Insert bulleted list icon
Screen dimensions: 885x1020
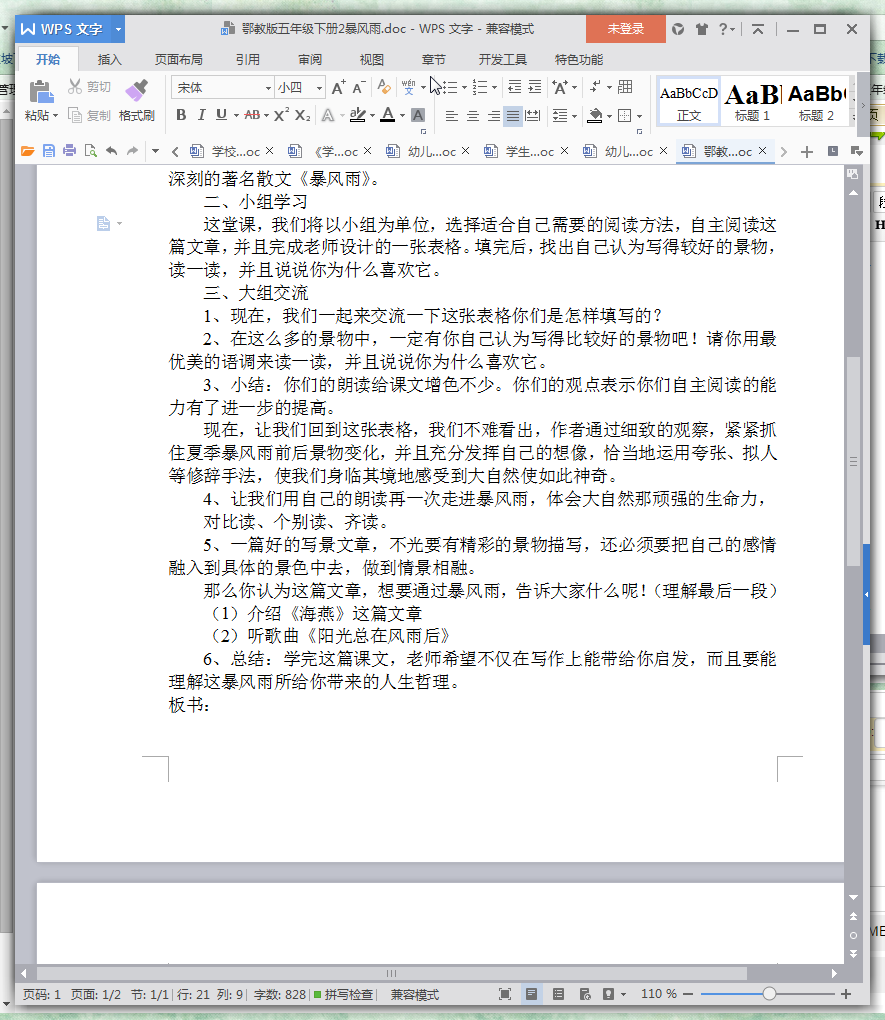450,87
